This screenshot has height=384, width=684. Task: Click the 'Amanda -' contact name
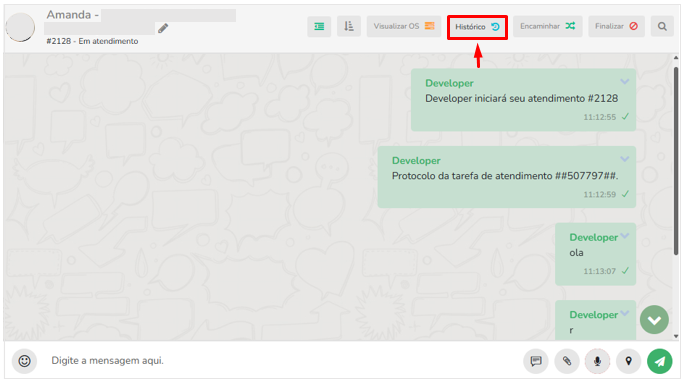[73, 15]
